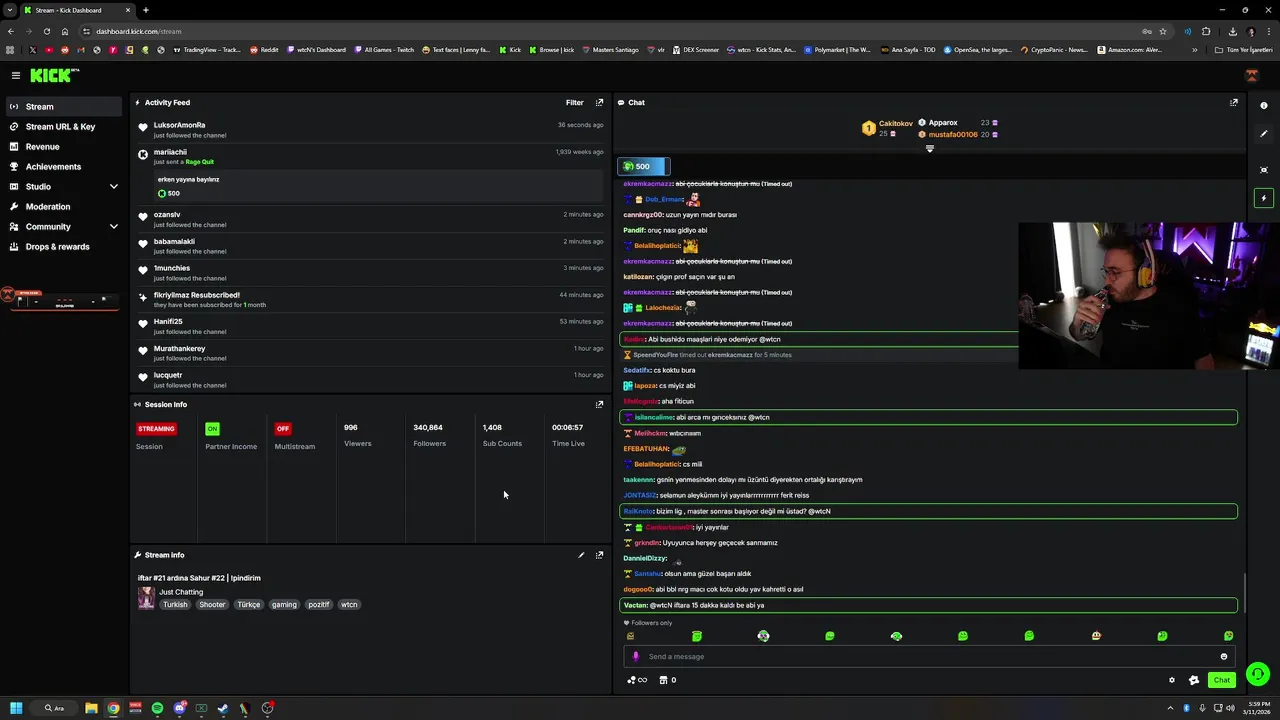Select the Shooter stream tag
The width and height of the screenshot is (1280, 720).
point(212,604)
